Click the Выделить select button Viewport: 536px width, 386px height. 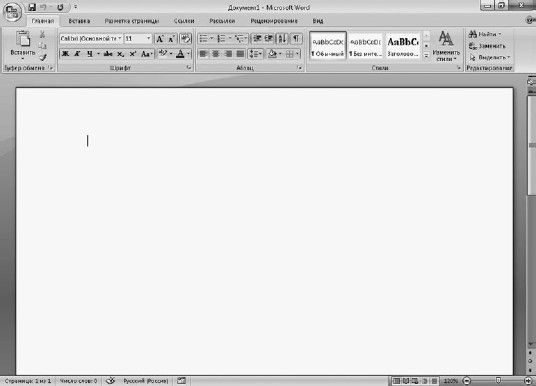click(x=489, y=57)
